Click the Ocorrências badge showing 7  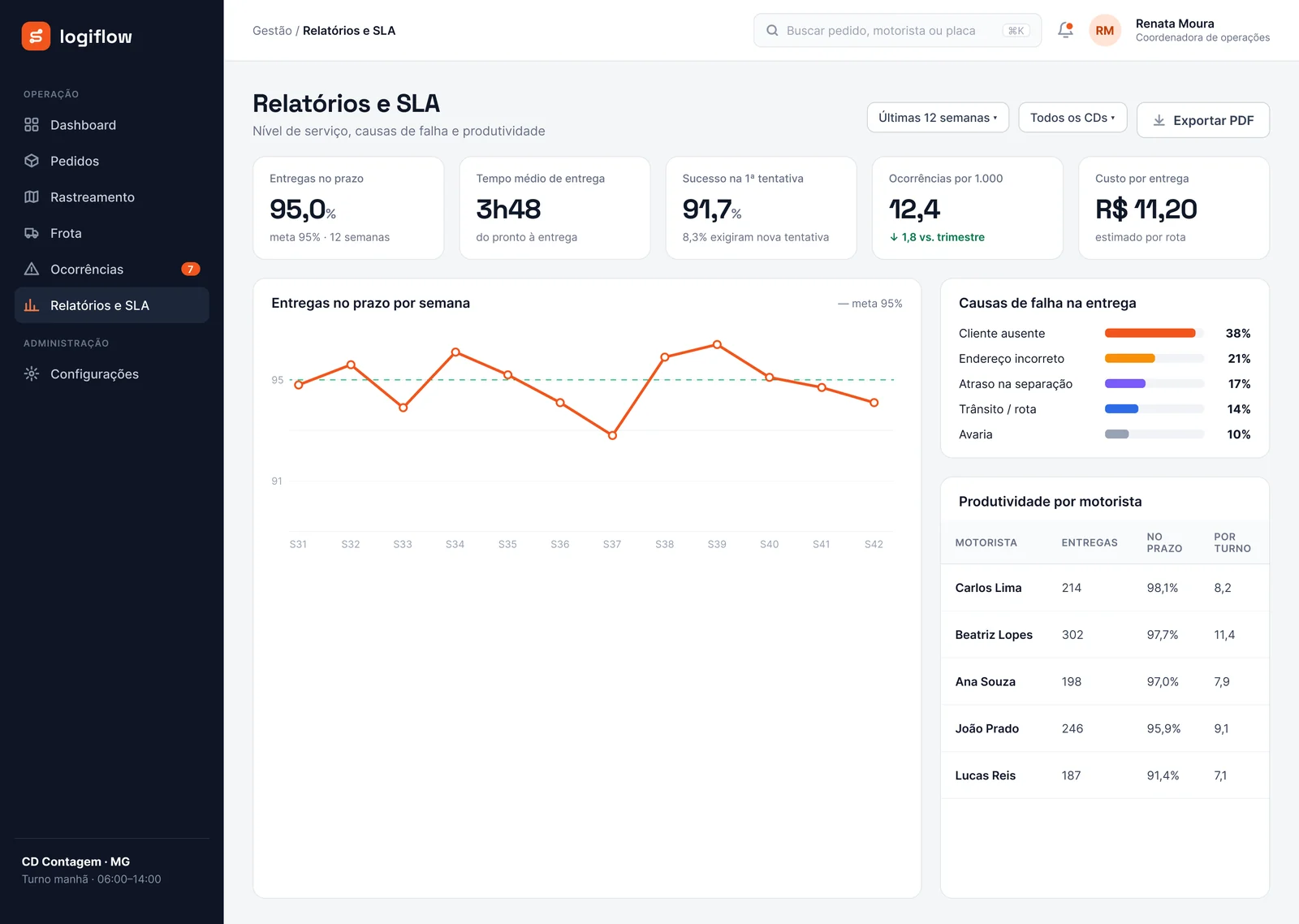(x=191, y=269)
